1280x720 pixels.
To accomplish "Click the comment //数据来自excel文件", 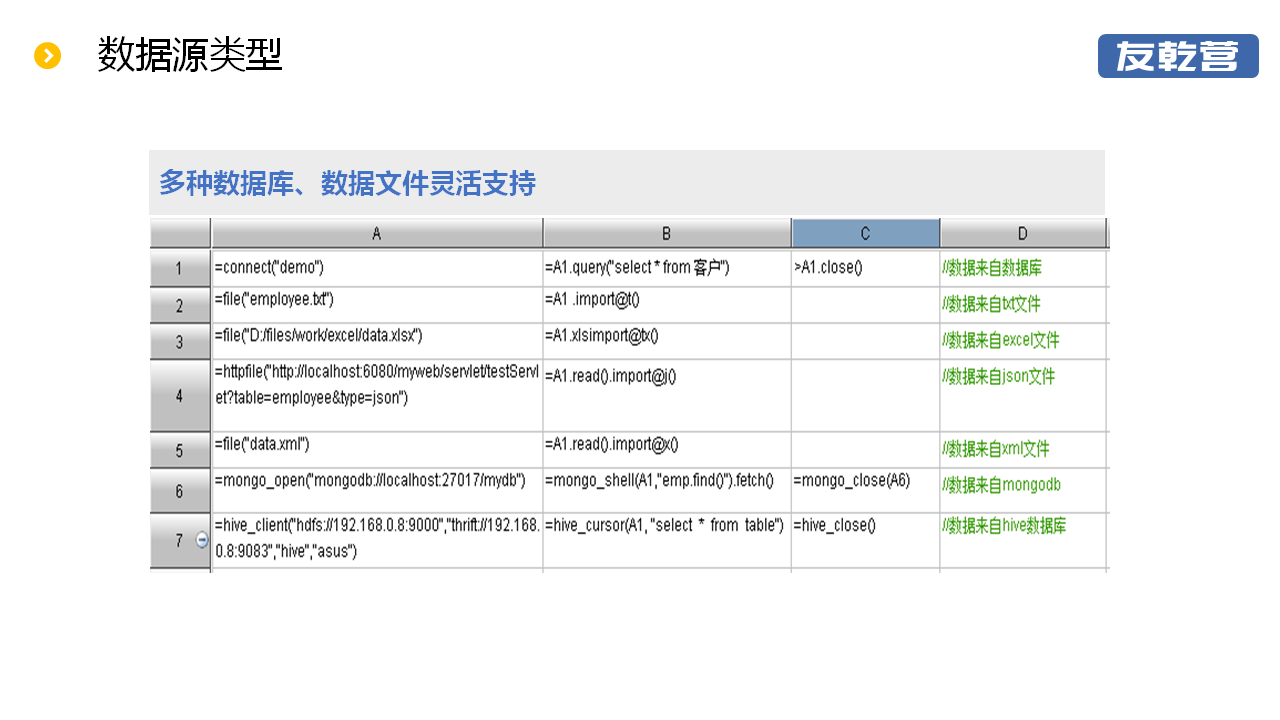I will [x=1023, y=341].
